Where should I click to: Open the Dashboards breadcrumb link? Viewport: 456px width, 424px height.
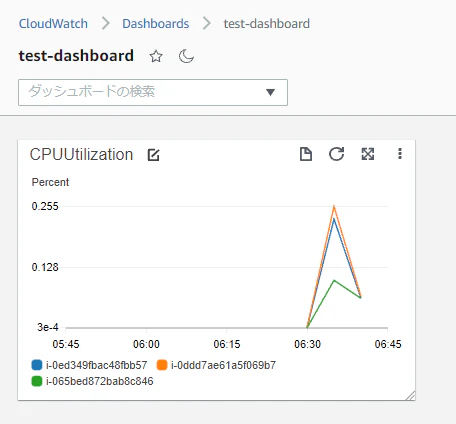pyautogui.click(x=156, y=24)
